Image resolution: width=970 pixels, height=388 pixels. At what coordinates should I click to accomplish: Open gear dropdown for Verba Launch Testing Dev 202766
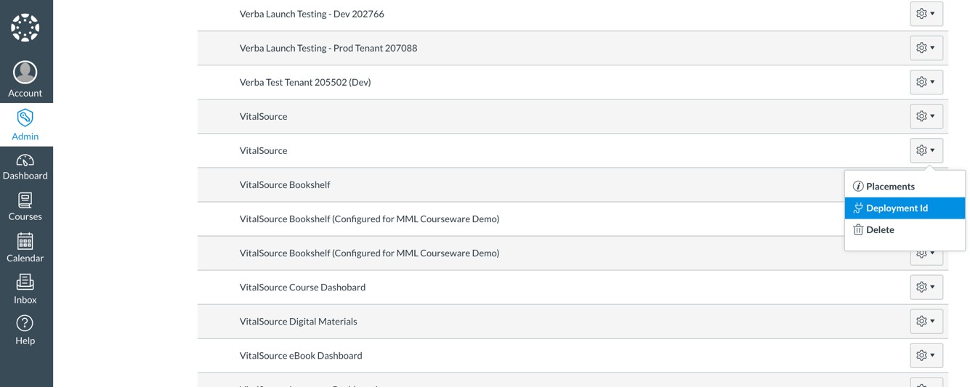coord(926,14)
